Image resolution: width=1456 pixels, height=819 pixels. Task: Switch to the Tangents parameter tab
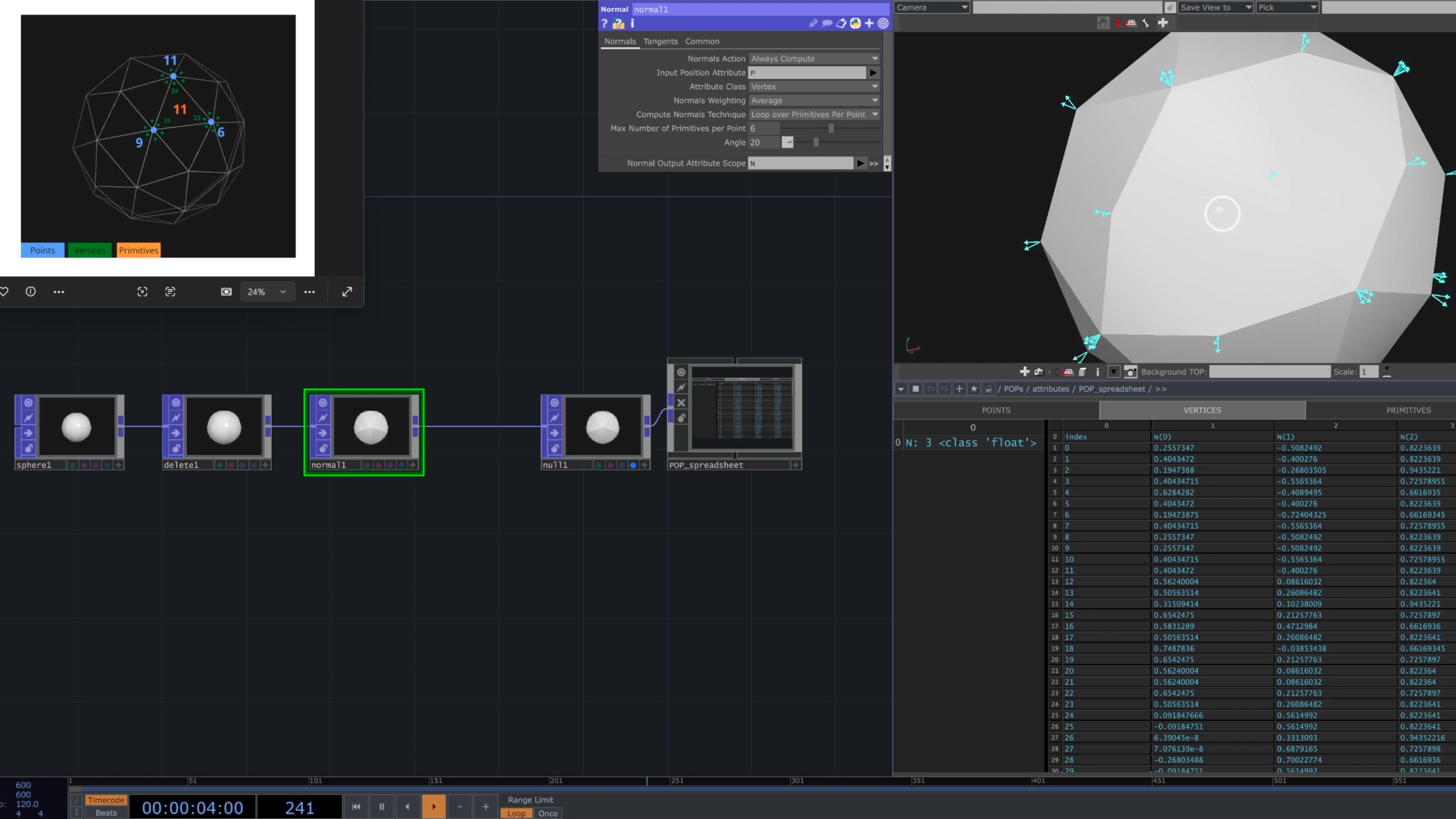point(660,41)
